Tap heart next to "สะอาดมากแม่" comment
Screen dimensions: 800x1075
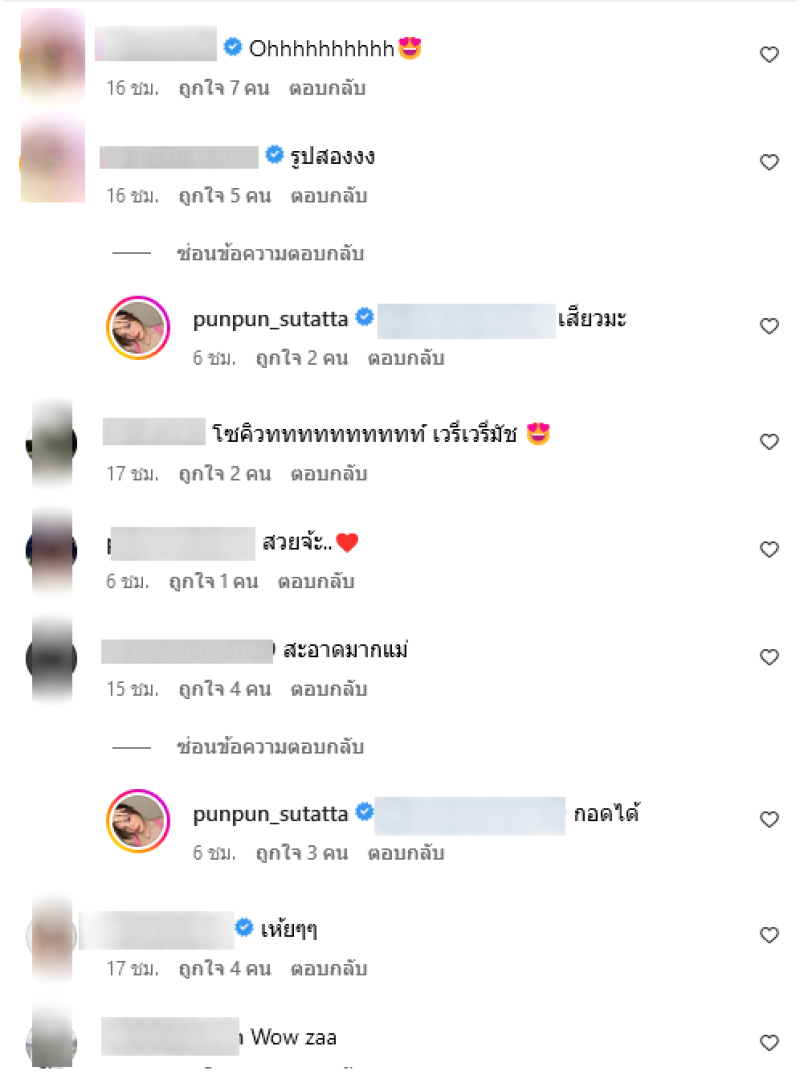(769, 657)
